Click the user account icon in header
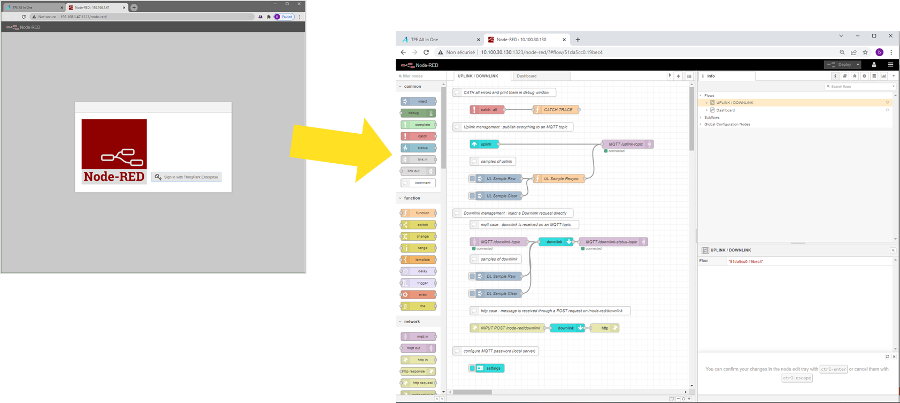 point(875,64)
